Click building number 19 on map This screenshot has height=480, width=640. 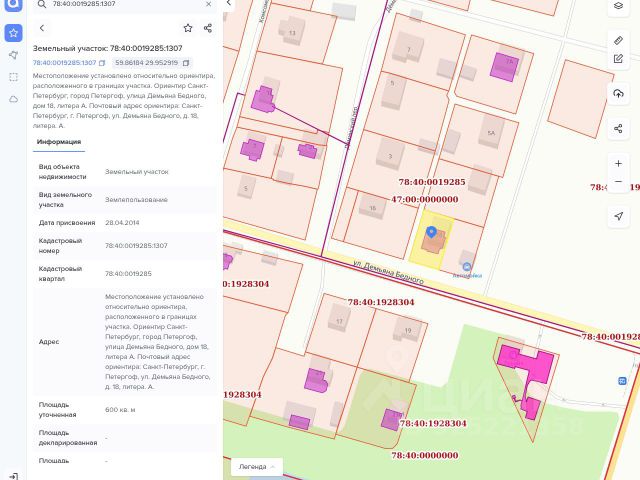pyautogui.click(x=408, y=331)
